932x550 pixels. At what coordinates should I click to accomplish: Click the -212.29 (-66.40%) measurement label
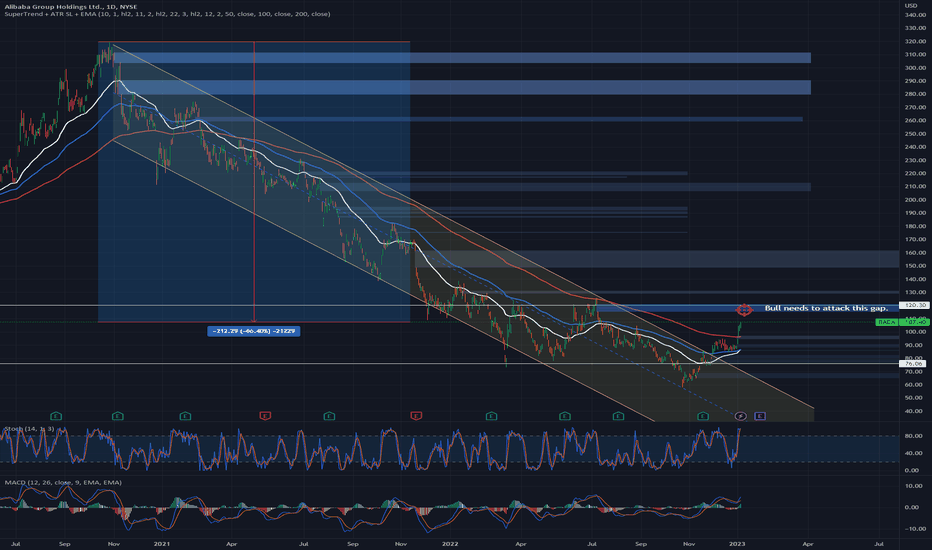click(x=254, y=331)
